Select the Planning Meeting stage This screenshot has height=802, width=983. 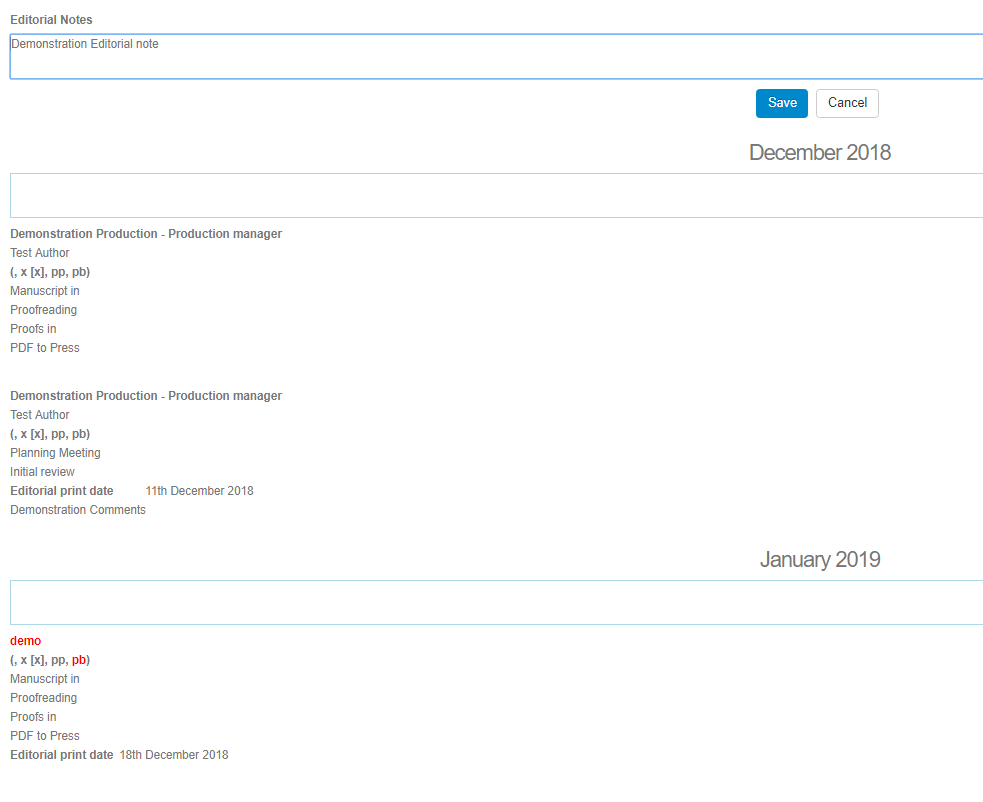click(55, 453)
